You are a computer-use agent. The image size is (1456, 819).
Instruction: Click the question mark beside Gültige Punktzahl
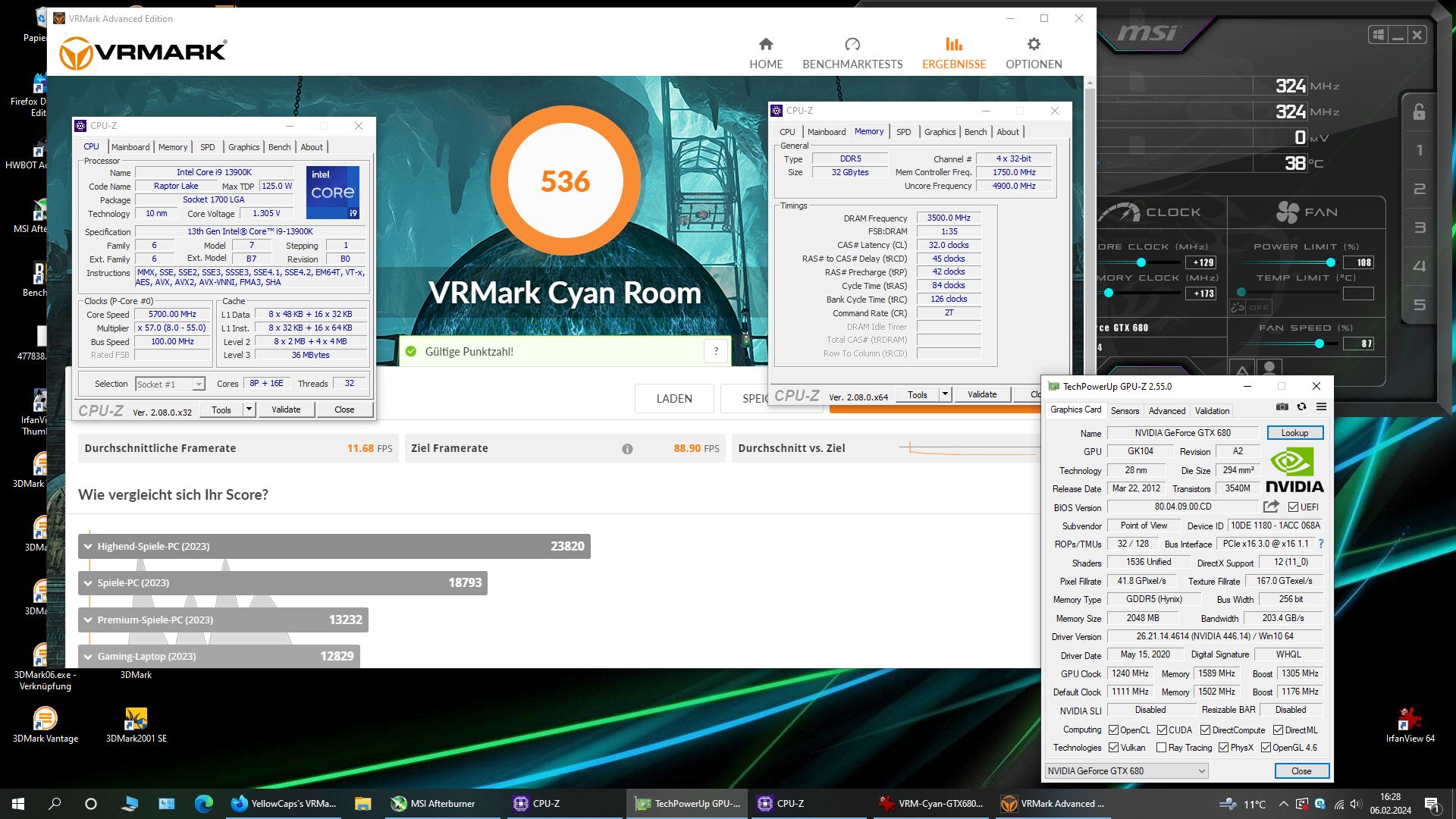click(x=716, y=351)
